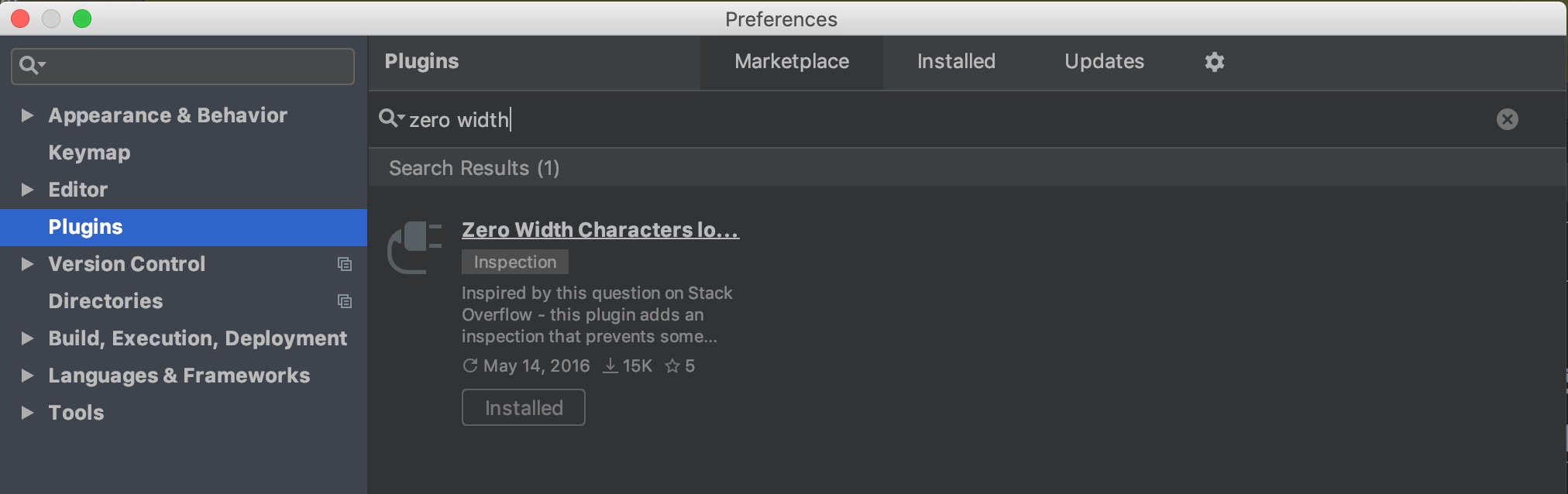Click the plugin search magnifier icon
Screen dimensions: 1568x494
pyautogui.click(x=390, y=118)
